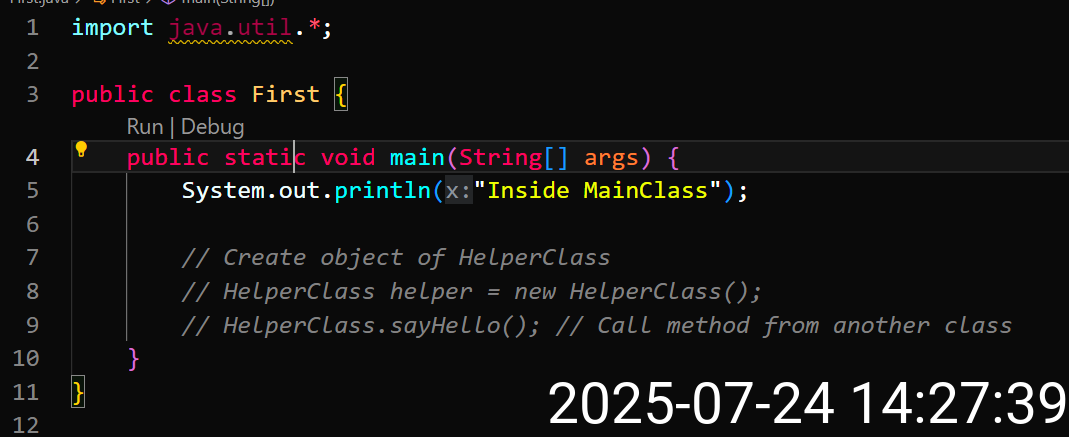Viewport: 1069px width, 437px height.
Task: Place cursor in "Inside MainClass" string
Action: coord(598,190)
